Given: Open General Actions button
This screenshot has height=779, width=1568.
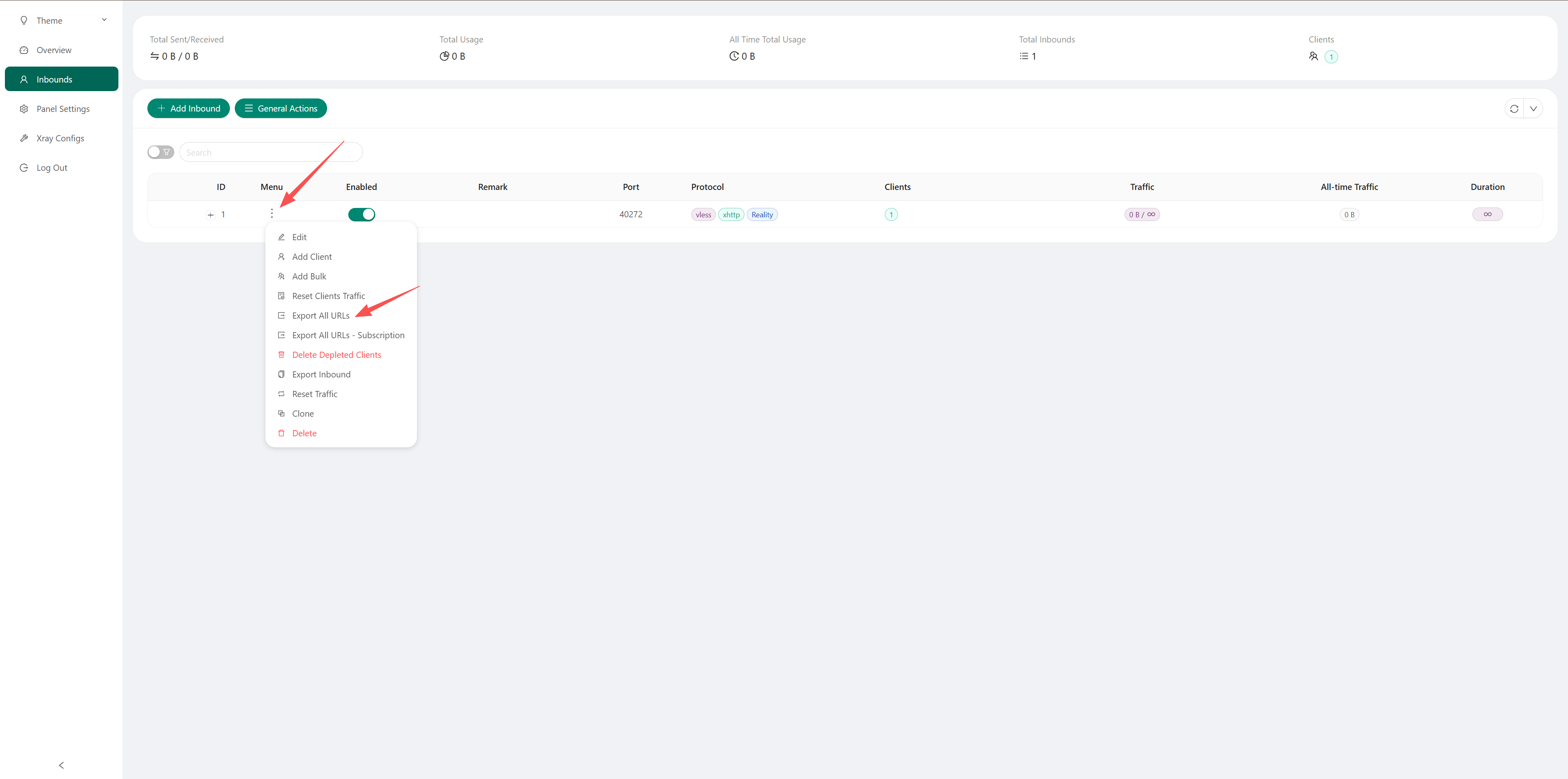Looking at the screenshot, I should click(281, 108).
